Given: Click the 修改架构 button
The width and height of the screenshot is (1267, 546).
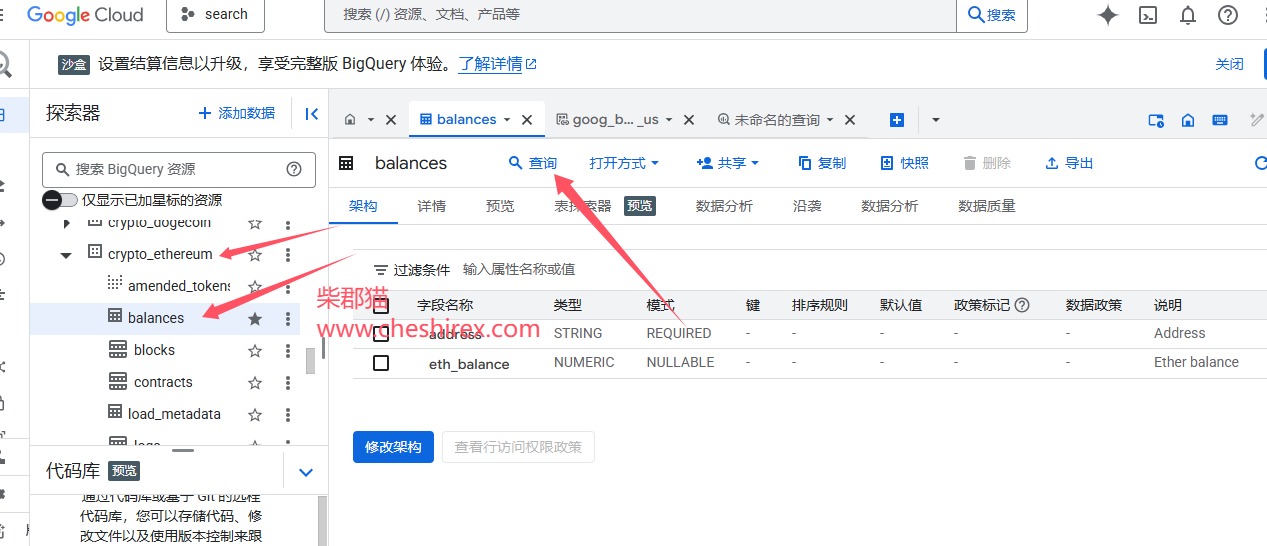Looking at the screenshot, I should click(394, 447).
